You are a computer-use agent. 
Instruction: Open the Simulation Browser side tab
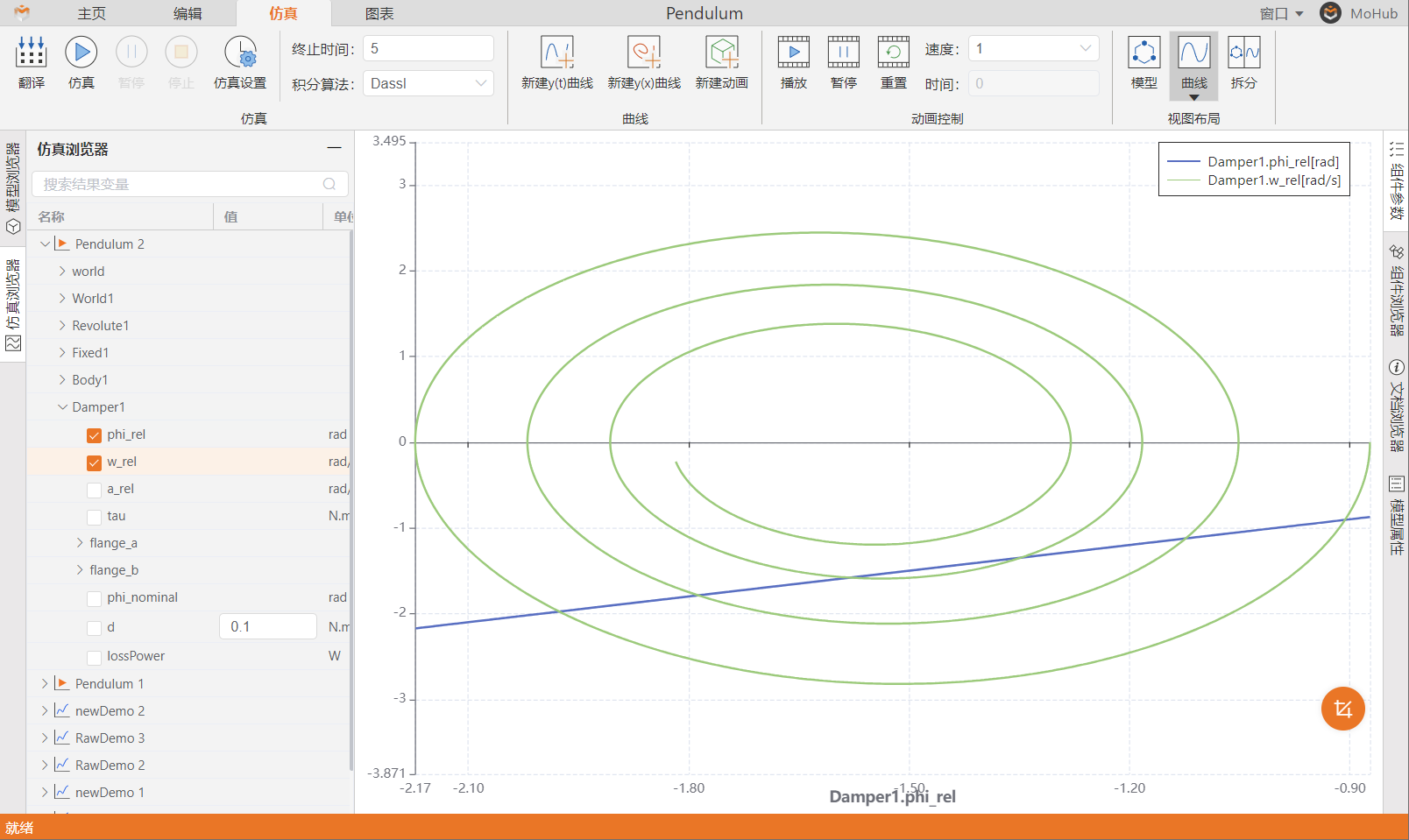point(13,307)
